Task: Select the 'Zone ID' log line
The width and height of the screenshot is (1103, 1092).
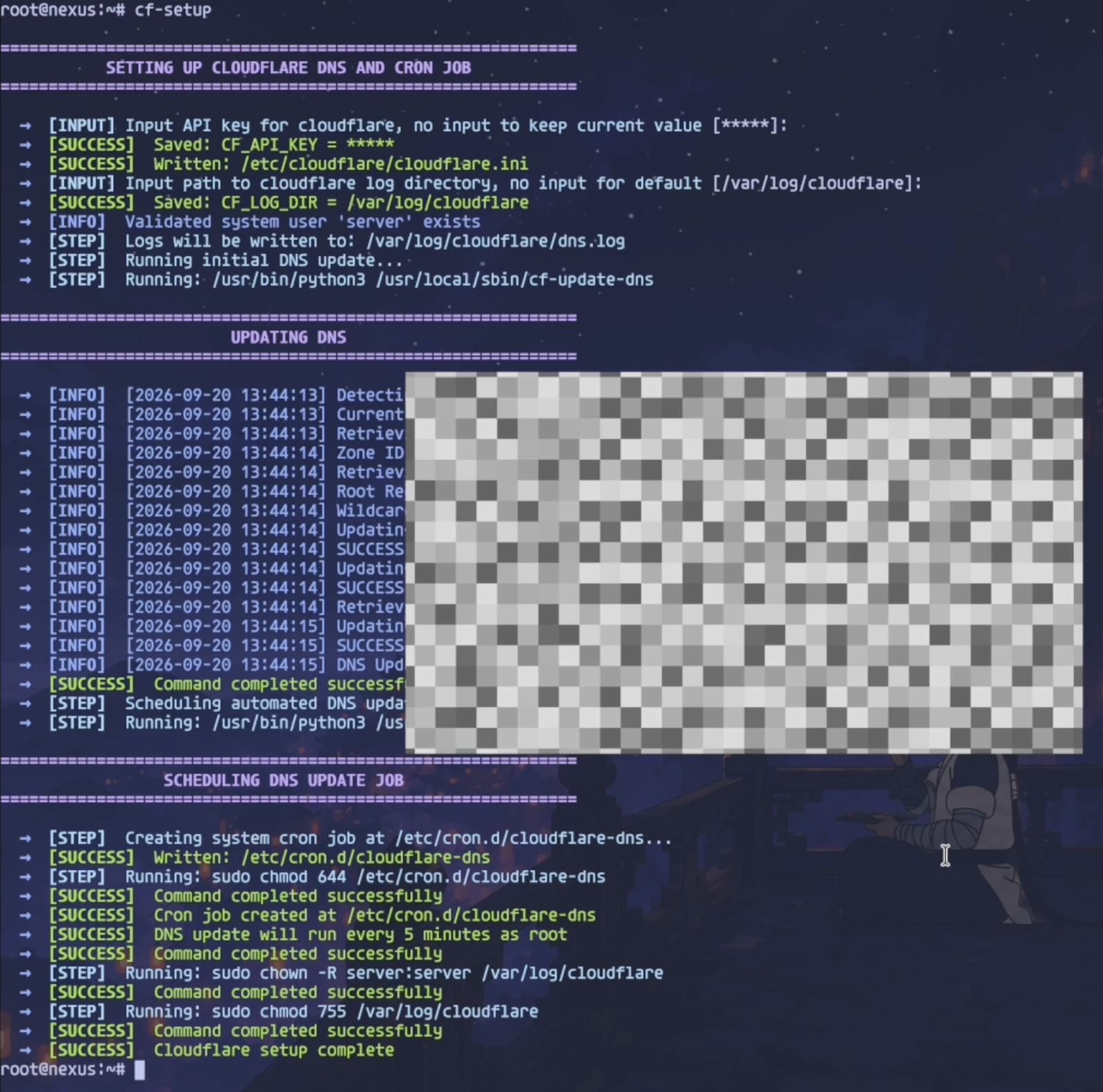Action: 212,454
